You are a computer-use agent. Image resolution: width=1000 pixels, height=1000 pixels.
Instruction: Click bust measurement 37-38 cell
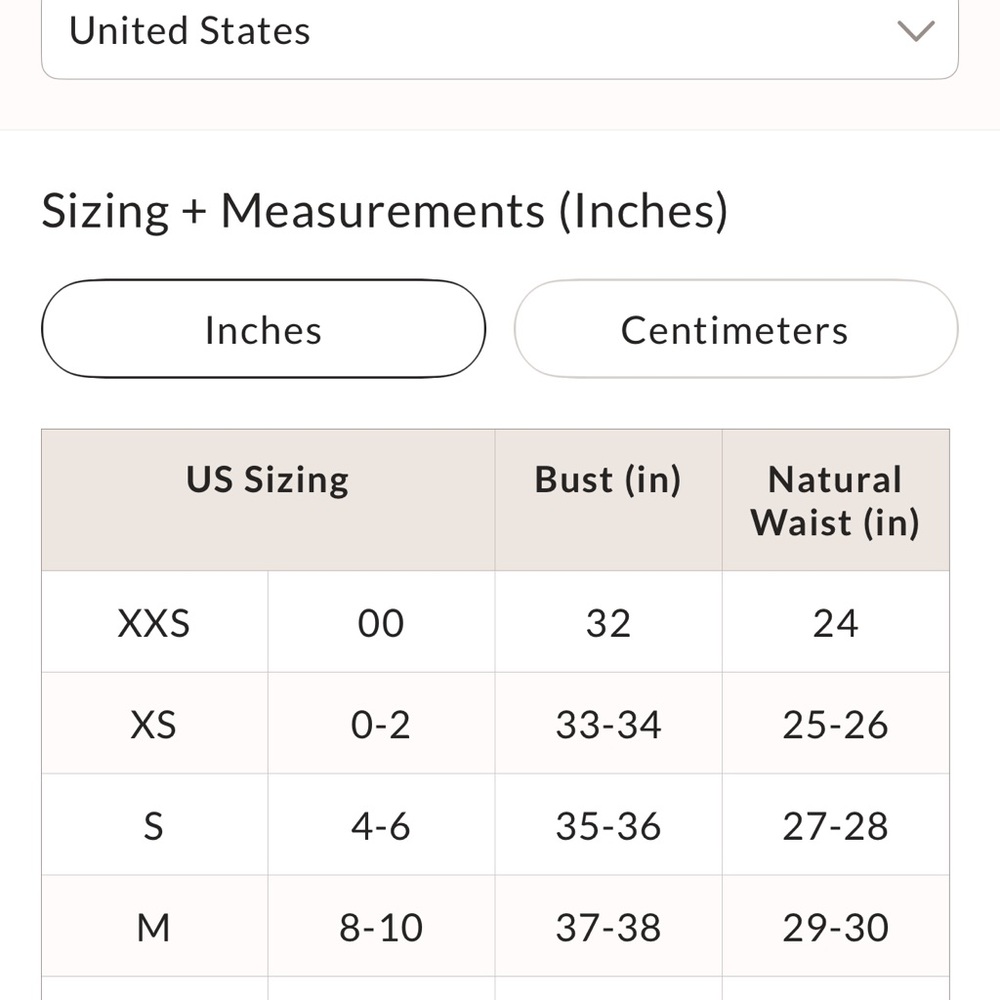608,926
